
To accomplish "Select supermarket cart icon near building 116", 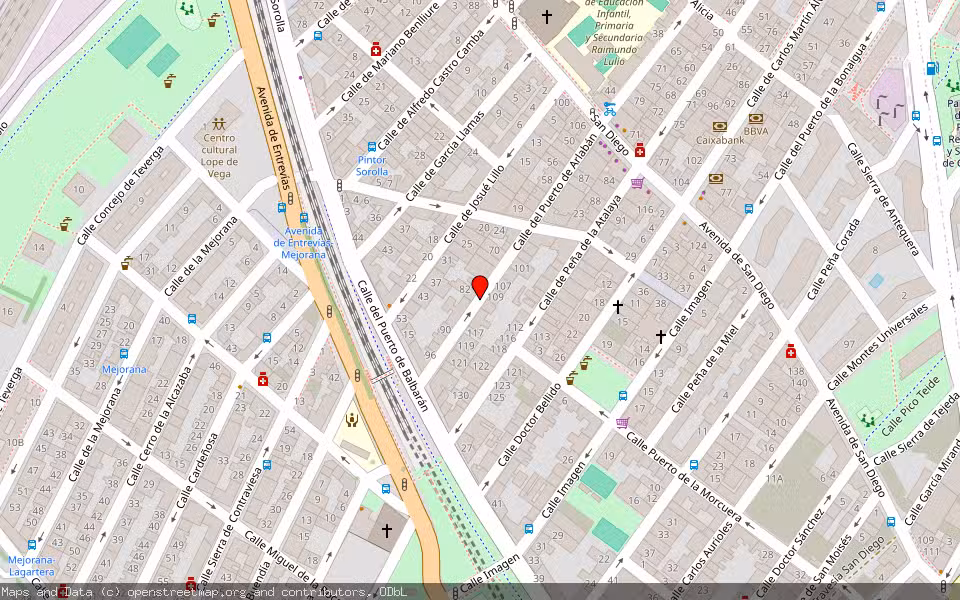I will click(x=637, y=182).
